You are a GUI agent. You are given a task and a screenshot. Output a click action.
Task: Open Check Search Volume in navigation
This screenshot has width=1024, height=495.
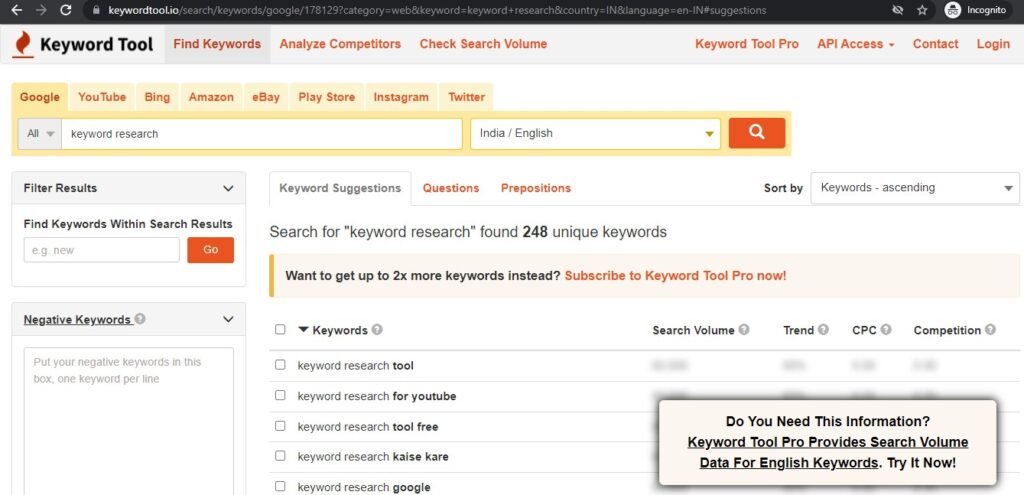pyautogui.click(x=483, y=44)
